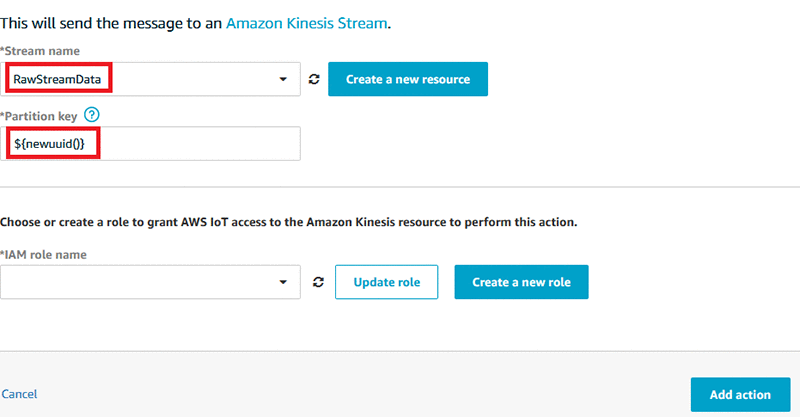Click the Create a new role button
The height and width of the screenshot is (417, 800).
click(521, 283)
